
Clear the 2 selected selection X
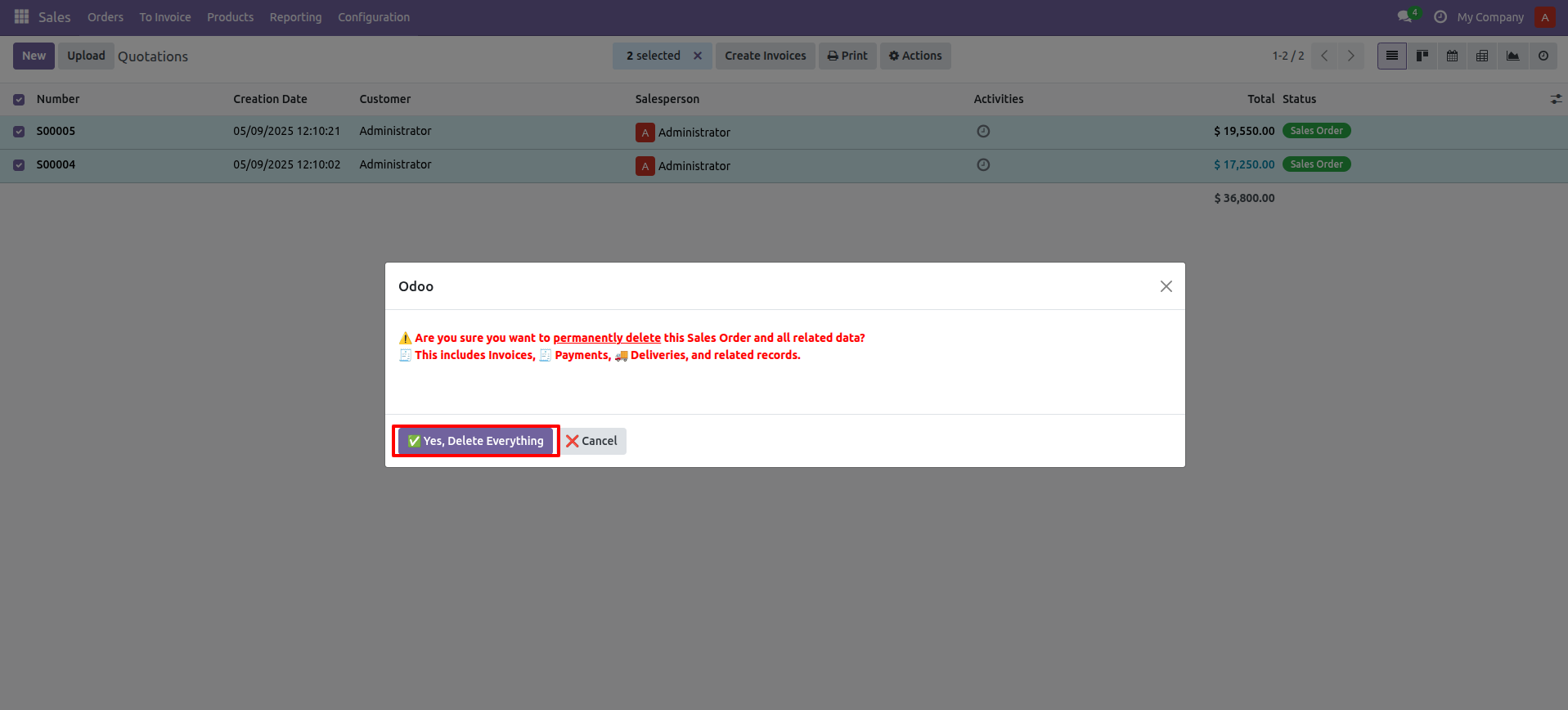pyautogui.click(x=698, y=56)
